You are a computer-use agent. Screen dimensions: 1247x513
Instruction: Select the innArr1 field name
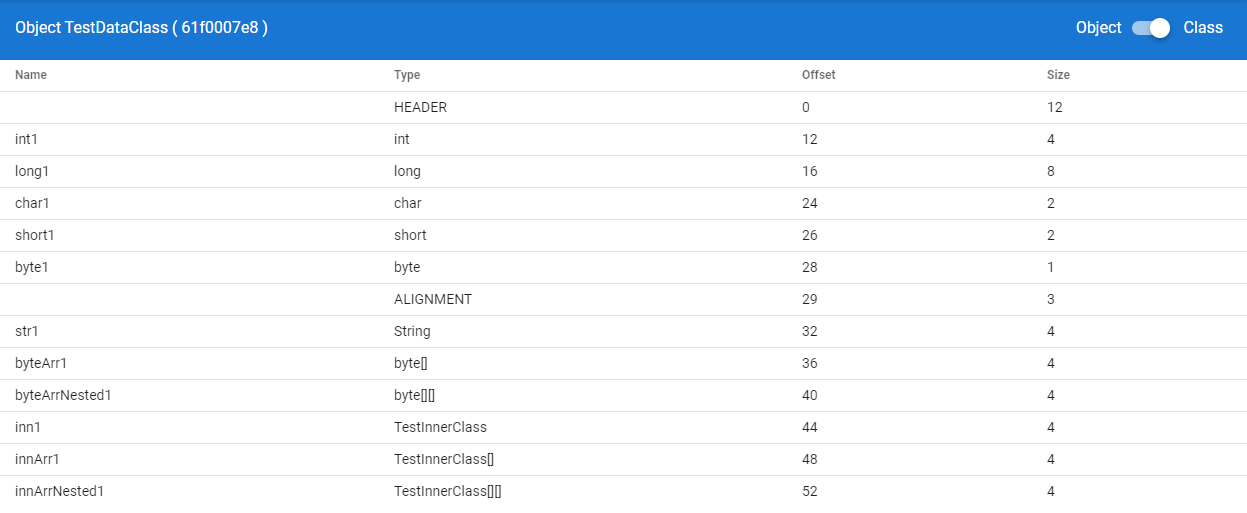click(x=37, y=459)
